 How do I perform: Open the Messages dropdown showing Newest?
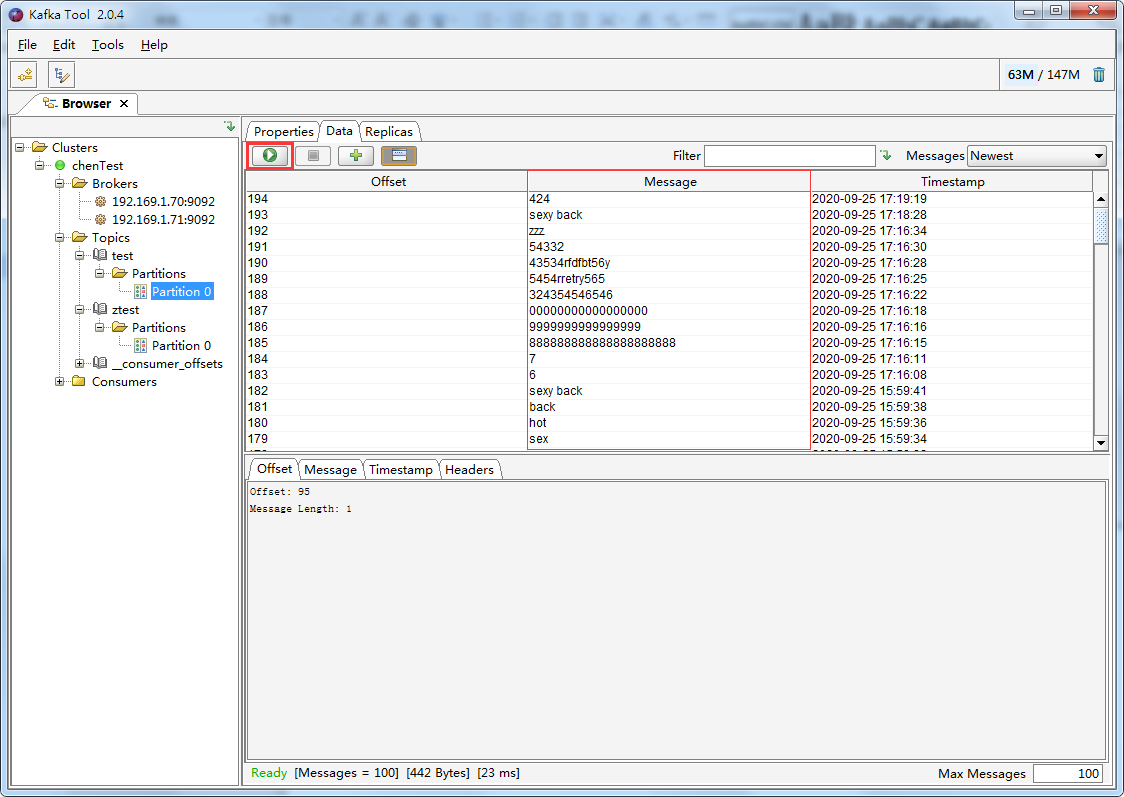click(1037, 156)
